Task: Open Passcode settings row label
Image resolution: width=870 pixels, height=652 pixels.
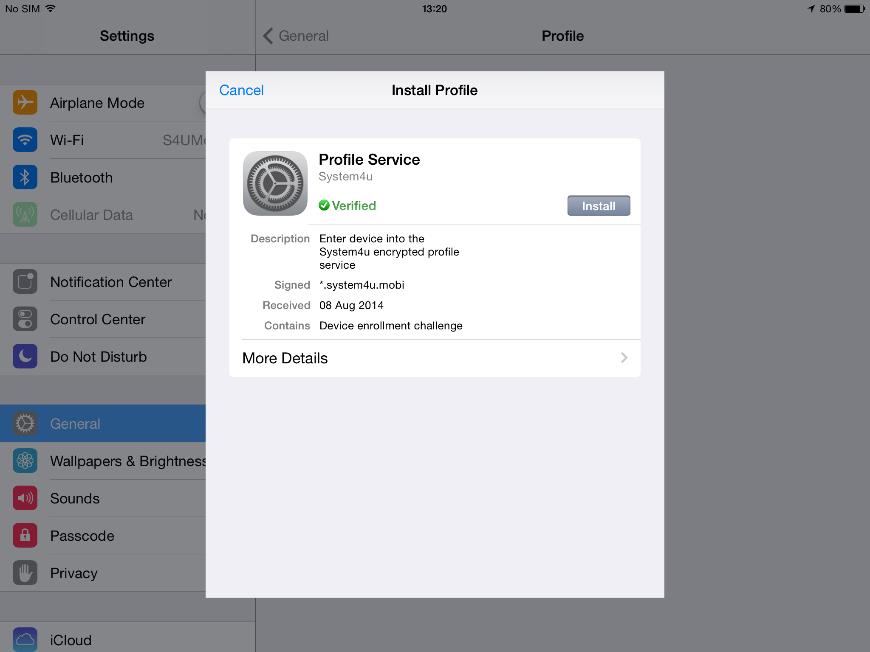Action: pos(82,536)
